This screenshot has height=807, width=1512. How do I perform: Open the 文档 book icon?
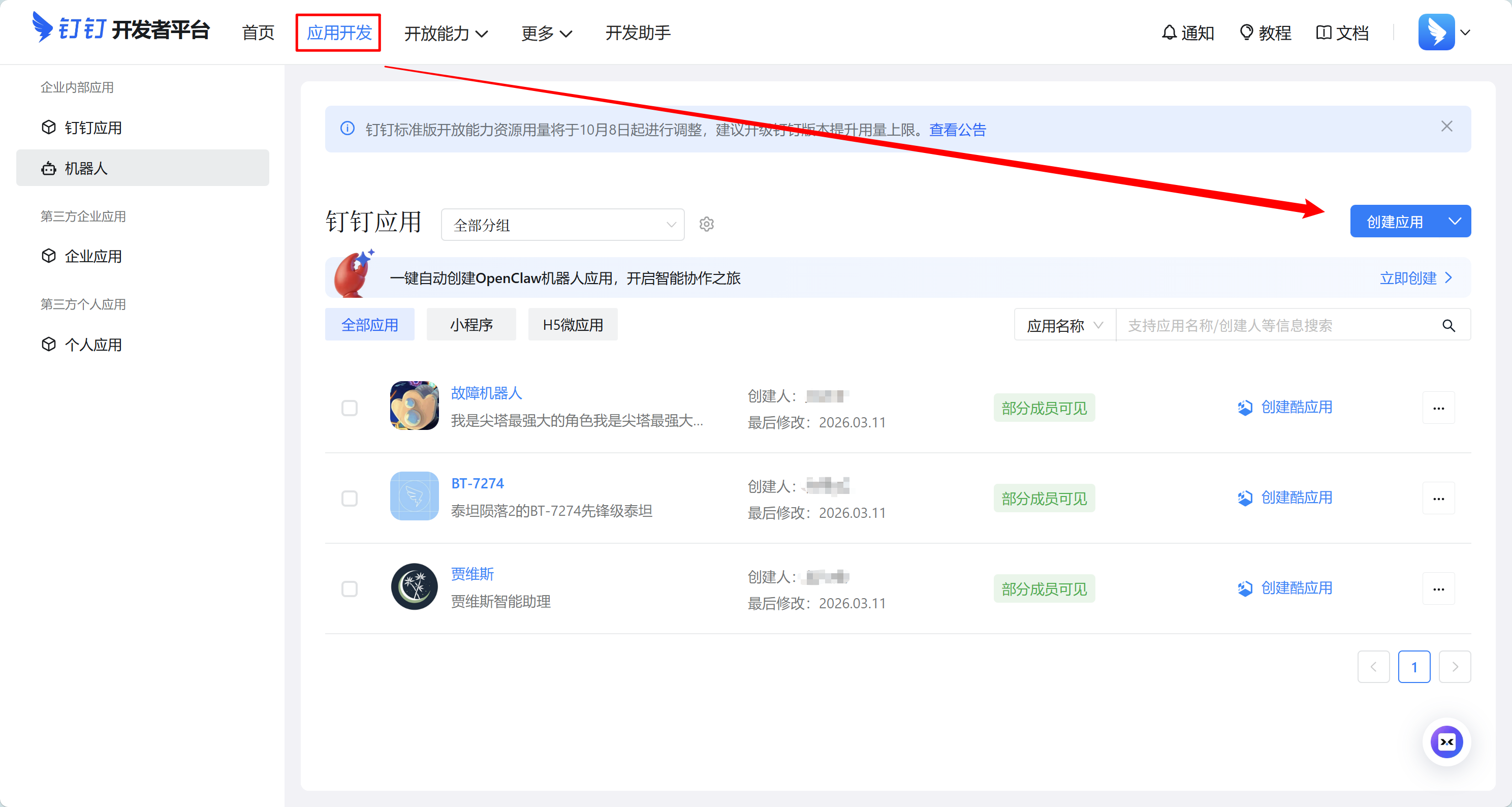1323,33
